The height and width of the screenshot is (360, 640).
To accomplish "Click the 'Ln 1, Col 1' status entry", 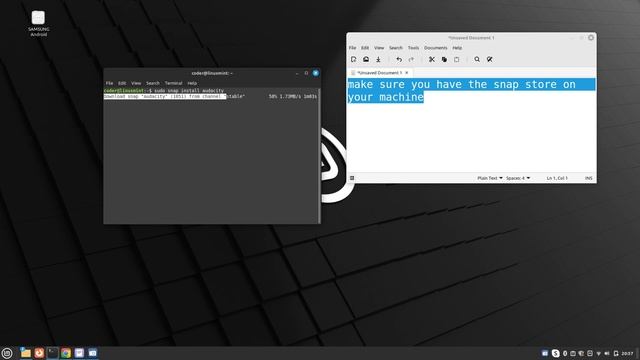I will [557, 178].
